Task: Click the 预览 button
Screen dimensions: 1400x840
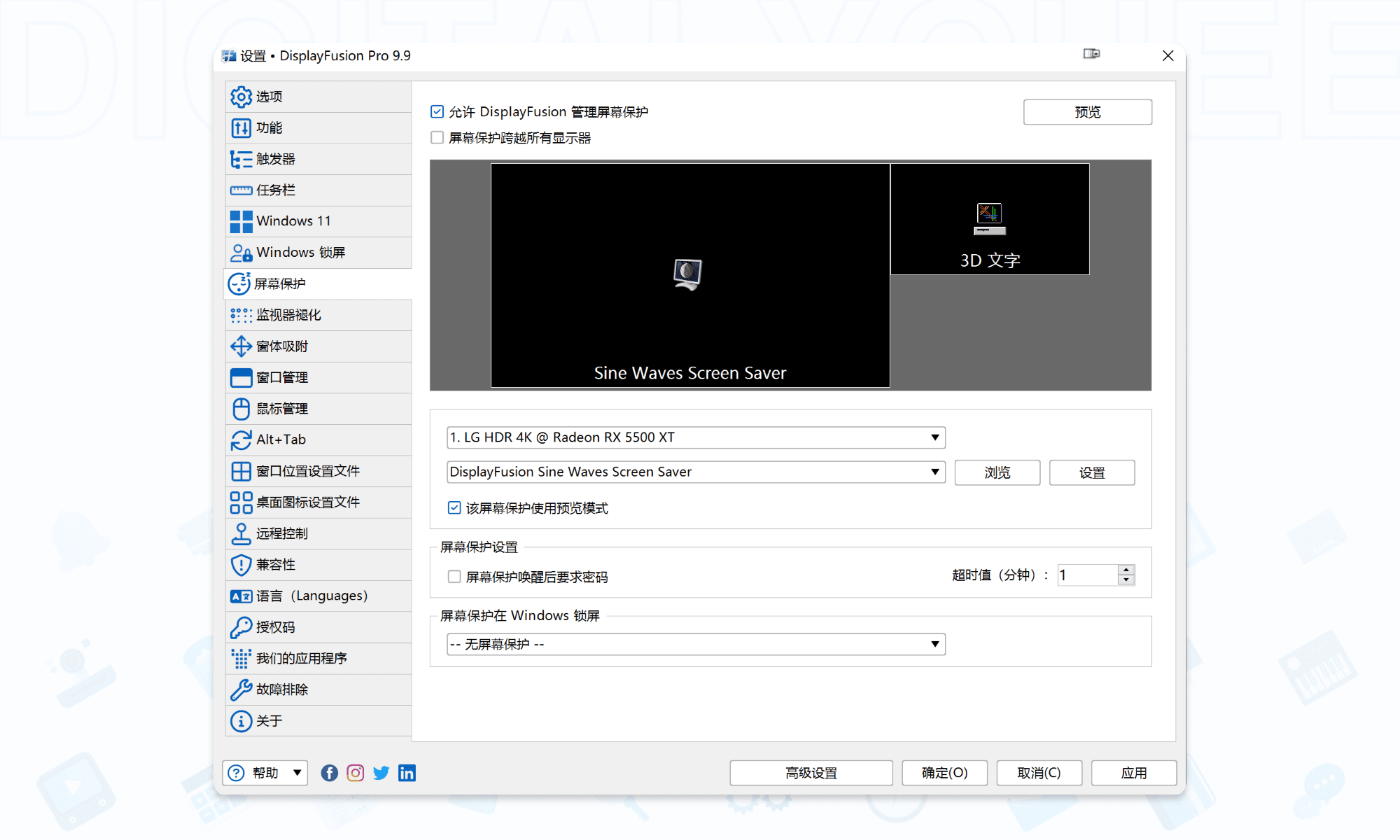Action: point(1087,111)
